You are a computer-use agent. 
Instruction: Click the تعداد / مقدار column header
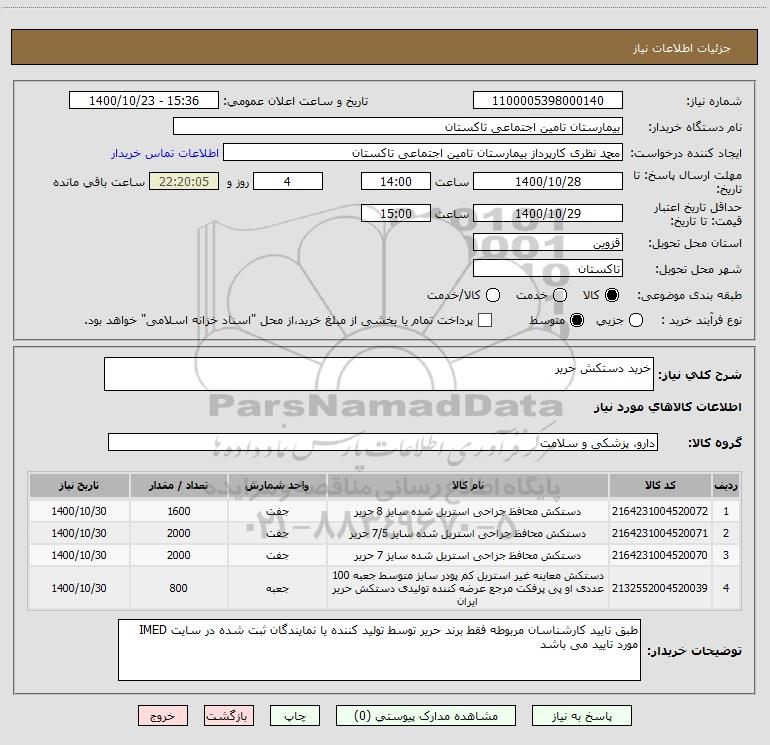(178, 485)
